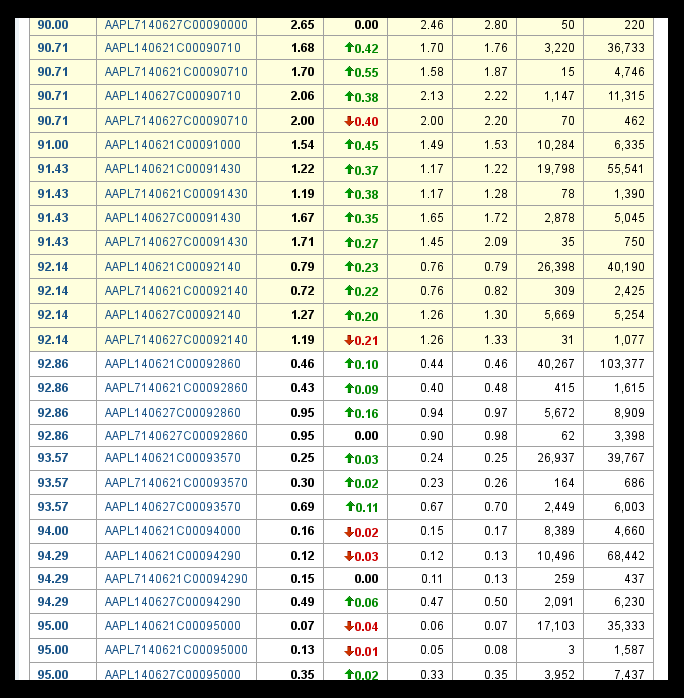
Task: Click the red down arrow beside 0.40
Action: (x=349, y=121)
